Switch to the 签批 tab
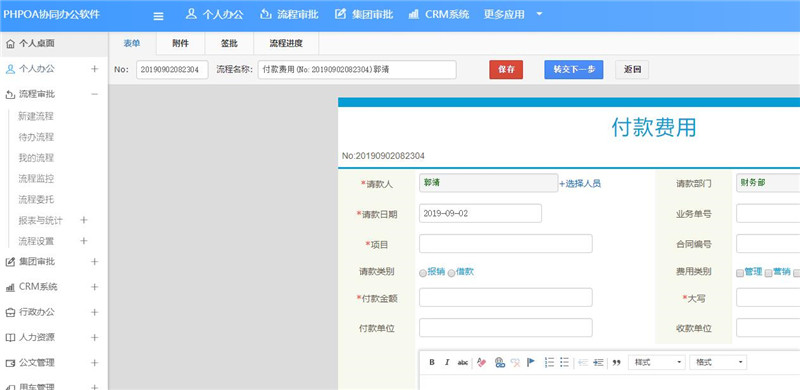The height and width of the screenshot is (390, 800). tap(229, 43)
